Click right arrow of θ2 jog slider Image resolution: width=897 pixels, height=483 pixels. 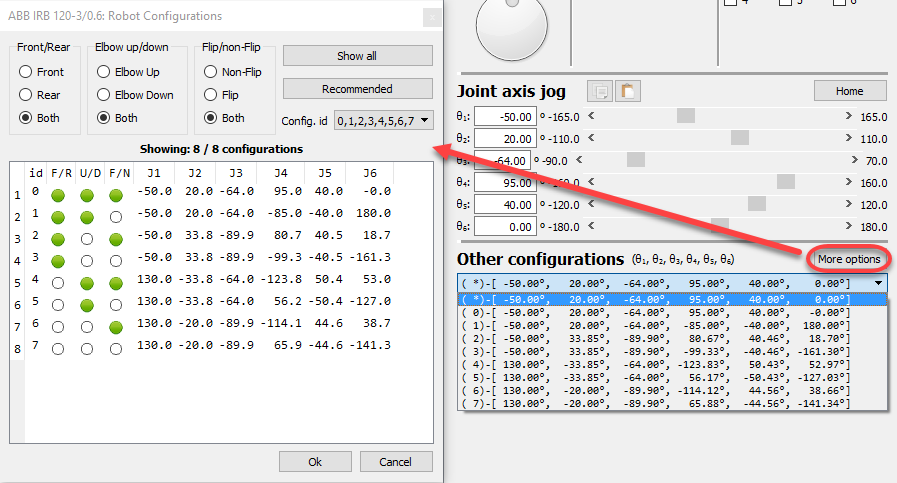(849, 138)
